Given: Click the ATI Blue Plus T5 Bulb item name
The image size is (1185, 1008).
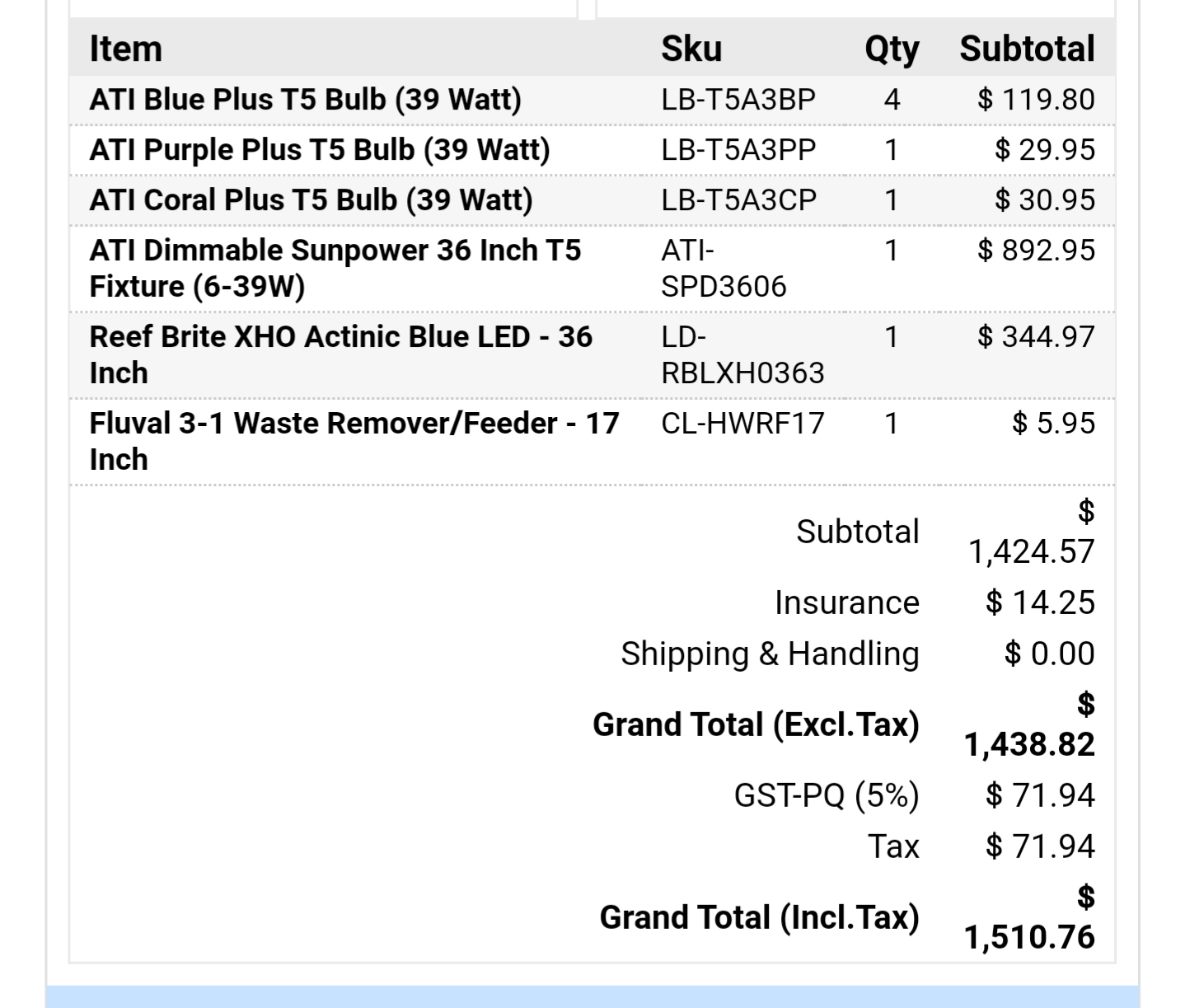Looking at the screenshot, I should click(x=305, y=100).
